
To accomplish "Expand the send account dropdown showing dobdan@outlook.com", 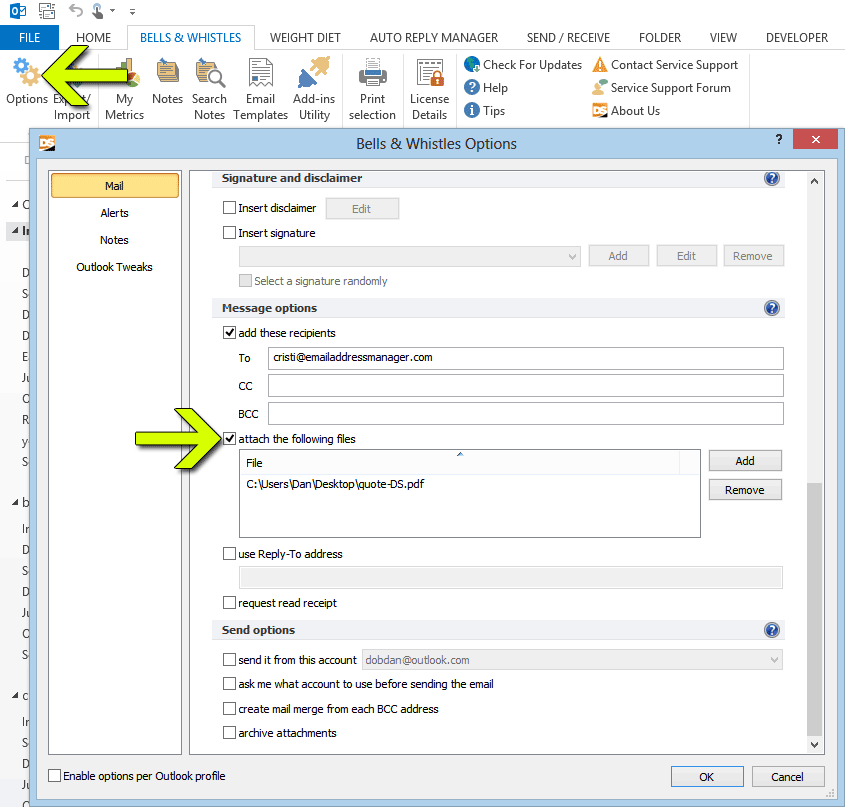I will [774, 659].
